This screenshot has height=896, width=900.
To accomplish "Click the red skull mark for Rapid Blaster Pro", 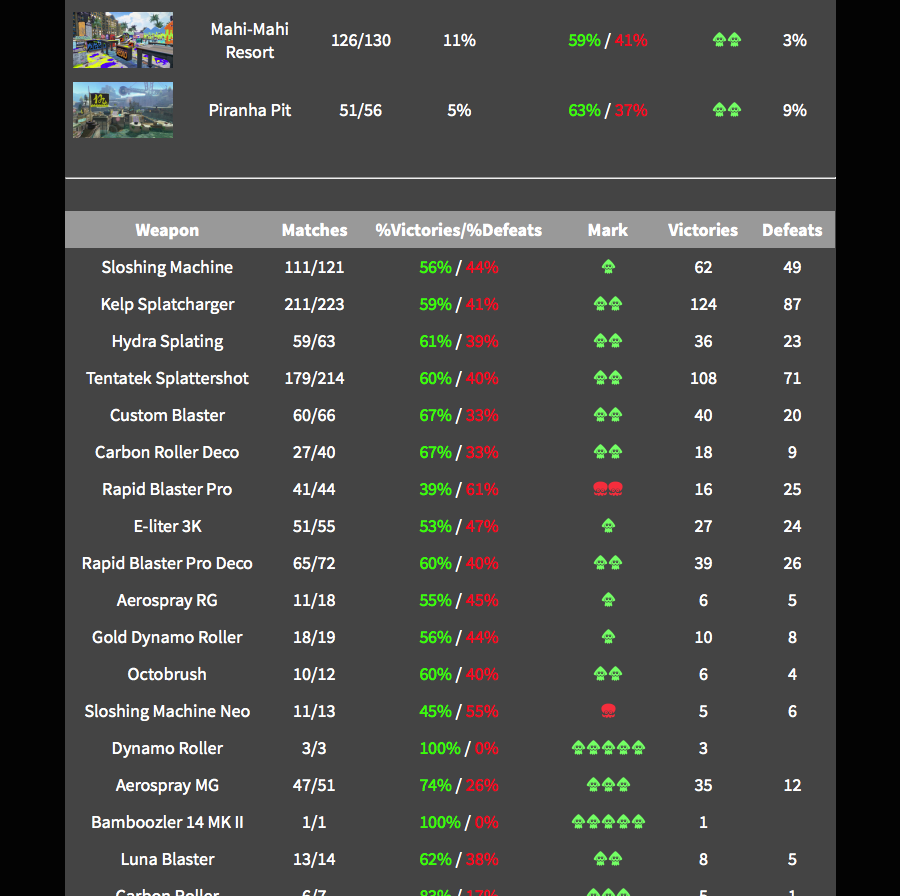I will click(607, 489).
